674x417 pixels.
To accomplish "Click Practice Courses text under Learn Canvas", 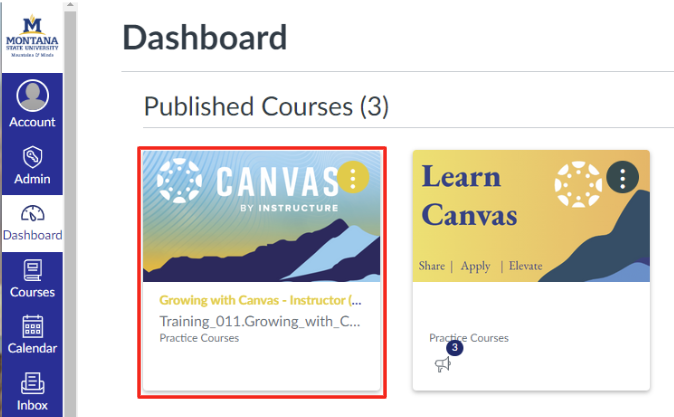I will 469,338.
